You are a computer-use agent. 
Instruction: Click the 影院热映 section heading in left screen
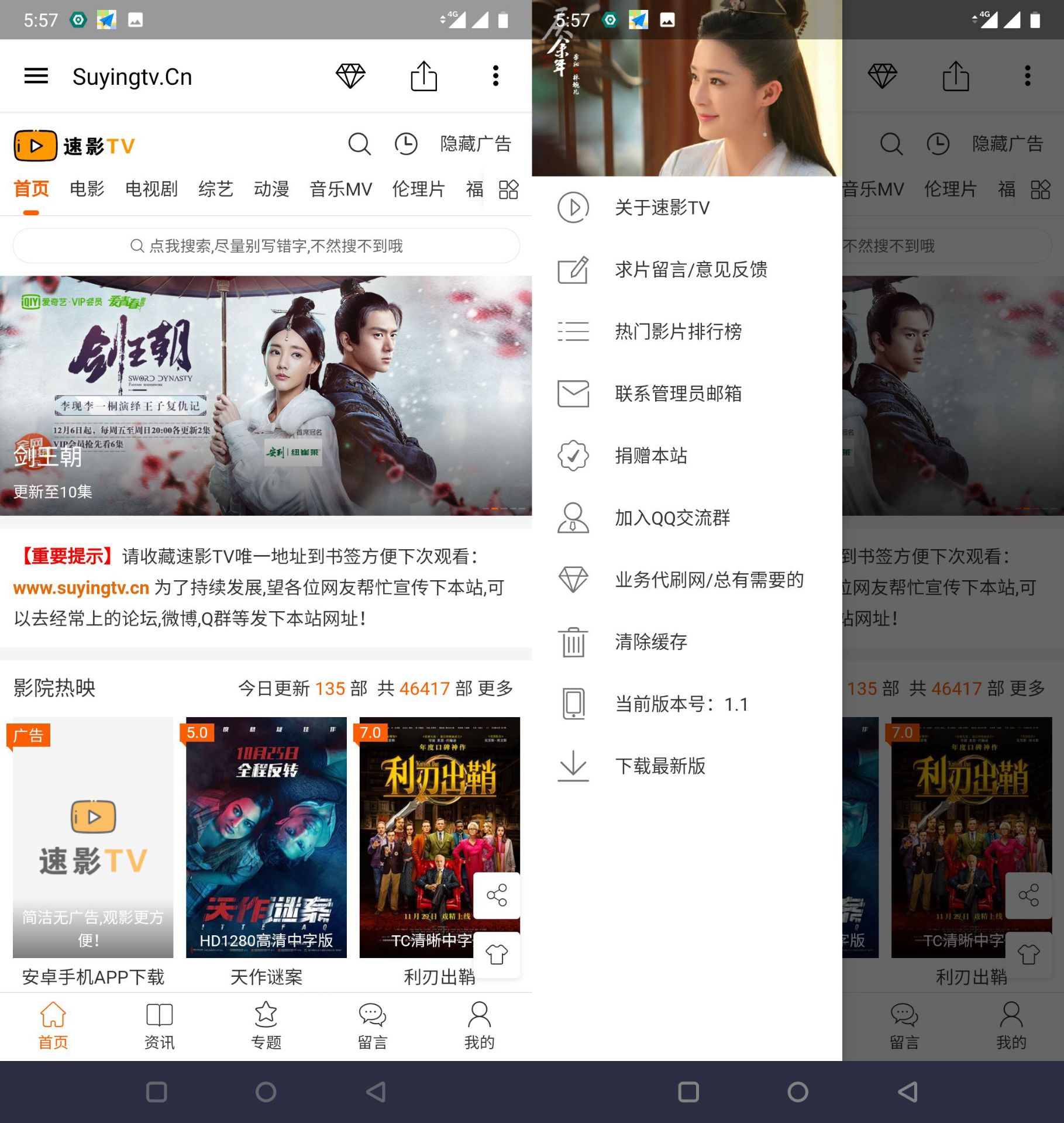tap(54, 688)
